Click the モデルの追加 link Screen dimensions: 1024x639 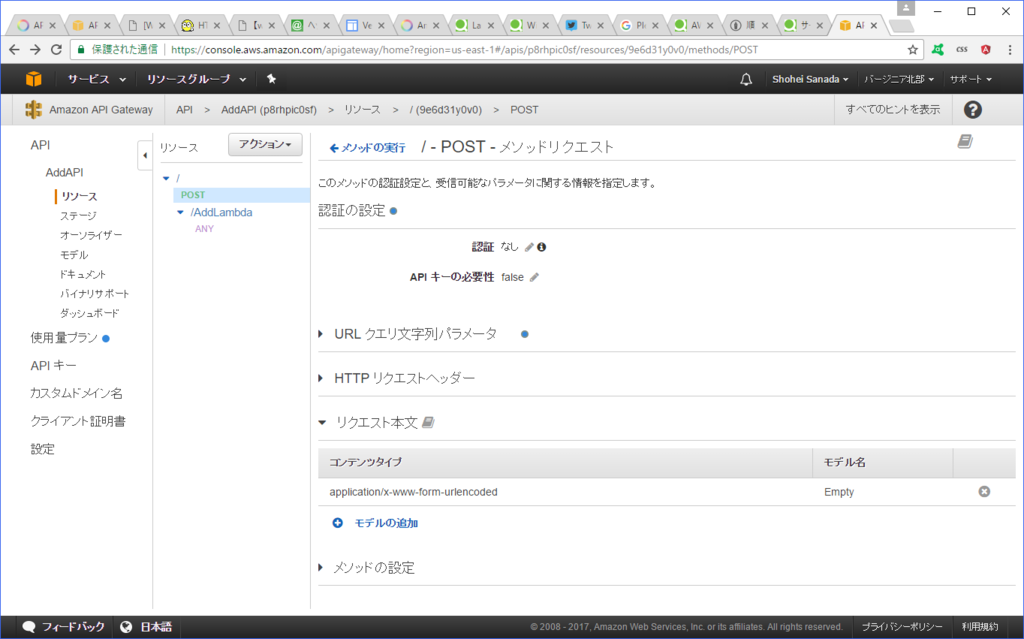click(387, 522)
